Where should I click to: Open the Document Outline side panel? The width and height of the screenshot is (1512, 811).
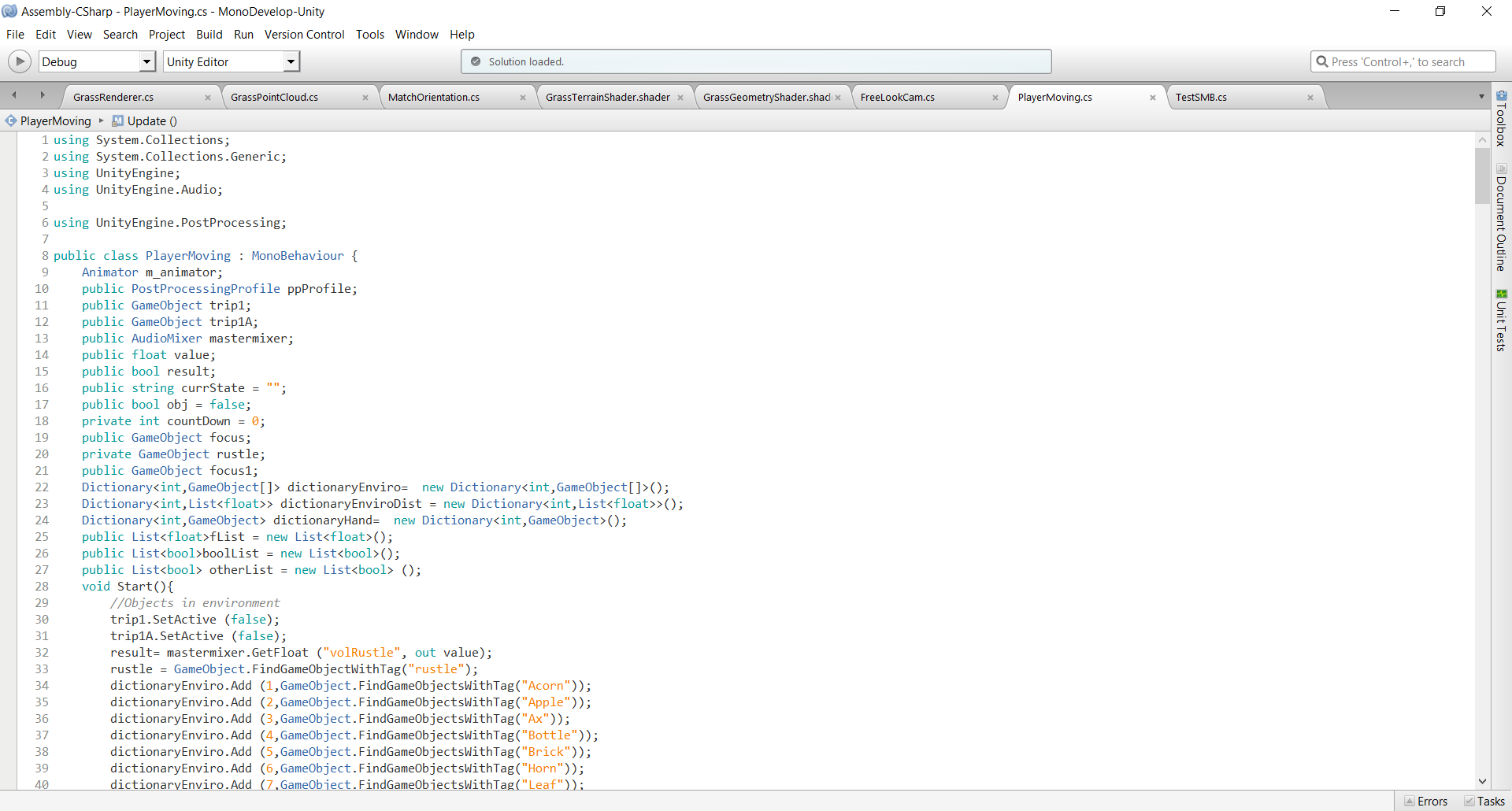[x=1501, y=217]
